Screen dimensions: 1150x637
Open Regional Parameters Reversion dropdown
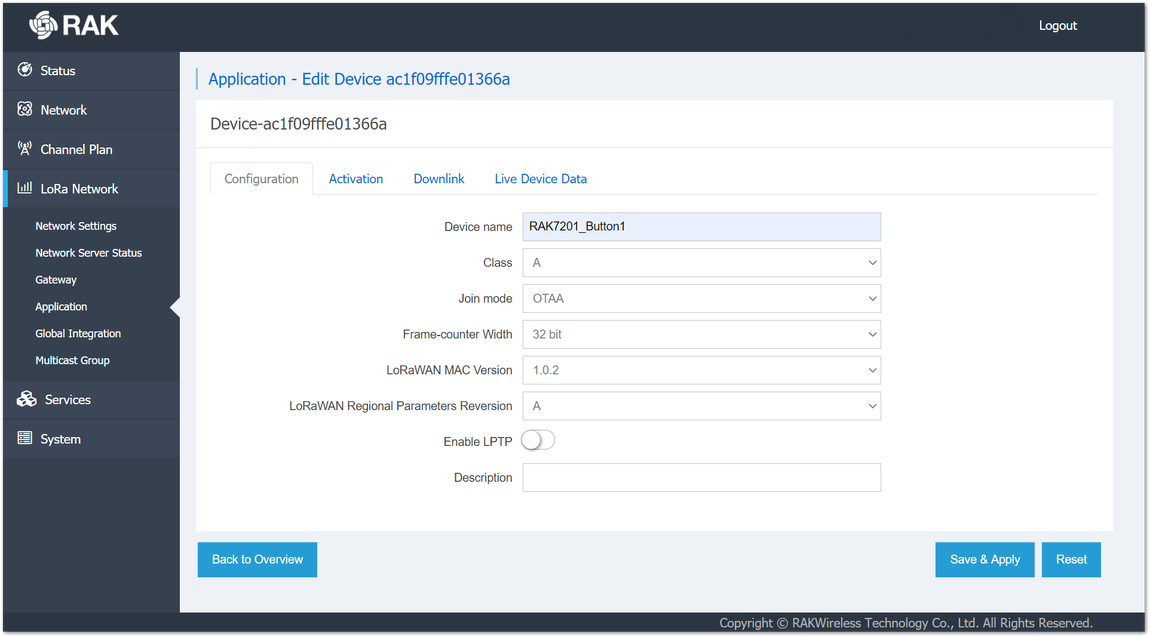(701, 406)
